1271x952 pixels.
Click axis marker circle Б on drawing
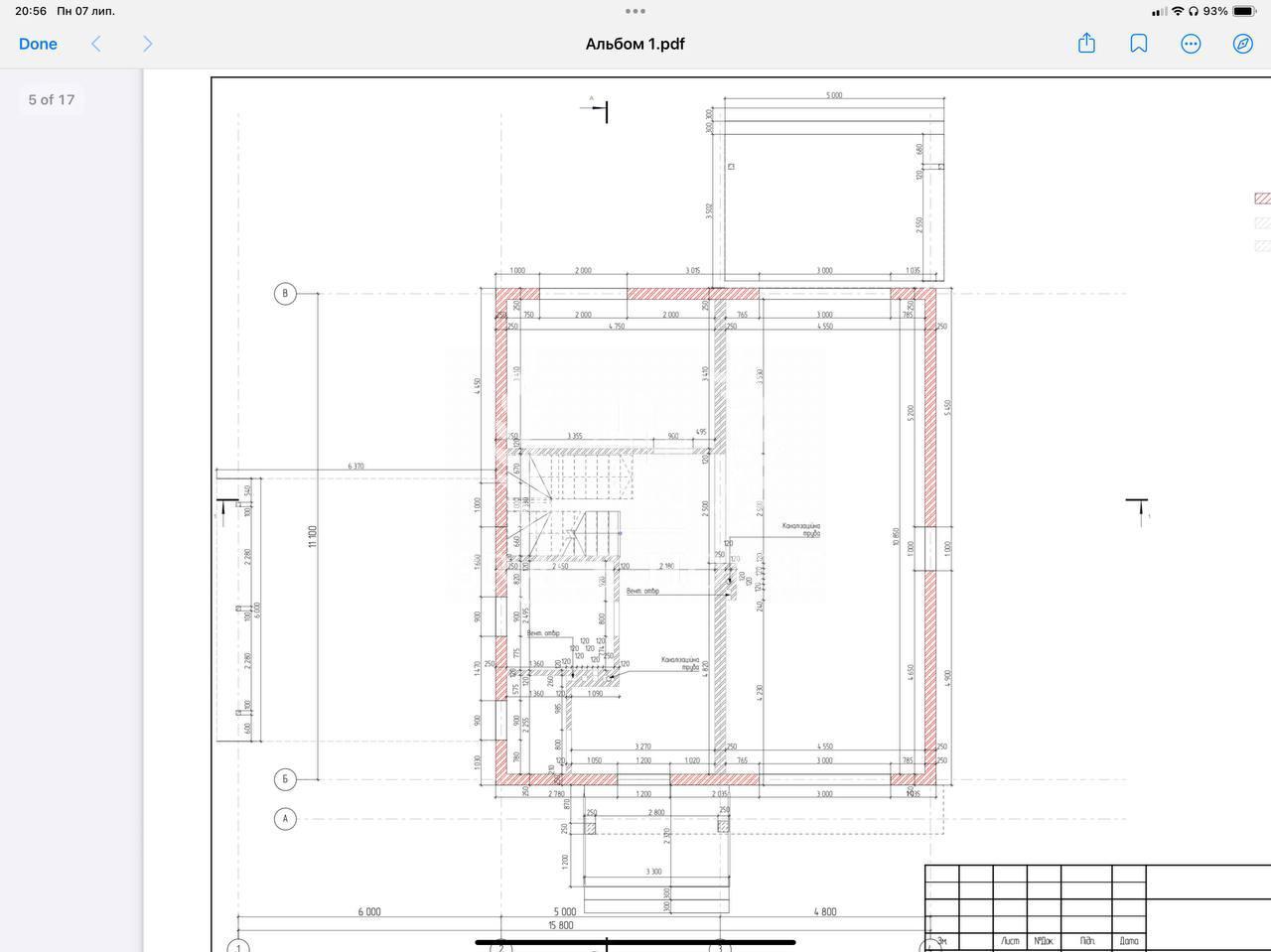[285, 779]
